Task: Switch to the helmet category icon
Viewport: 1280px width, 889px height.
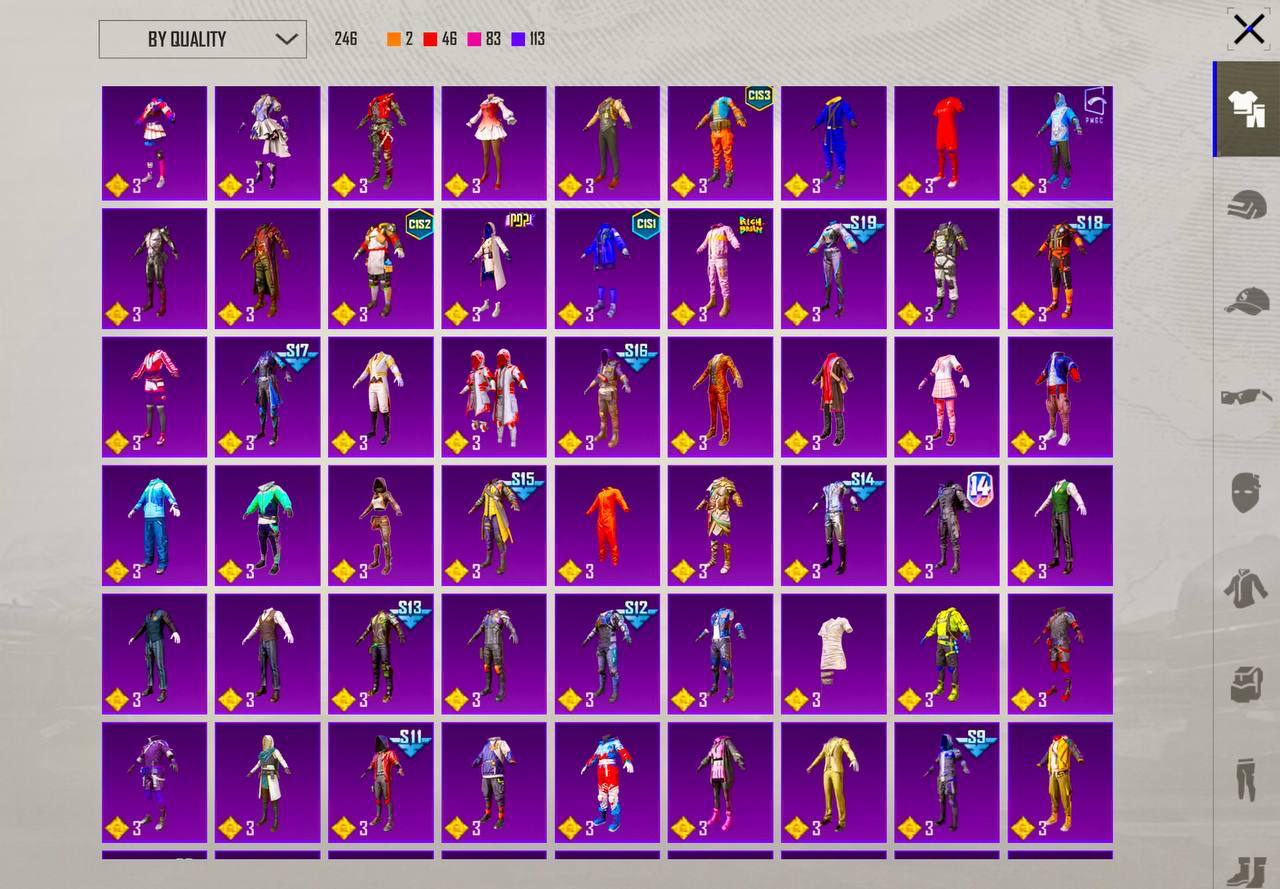Action: coord(1246,205)
